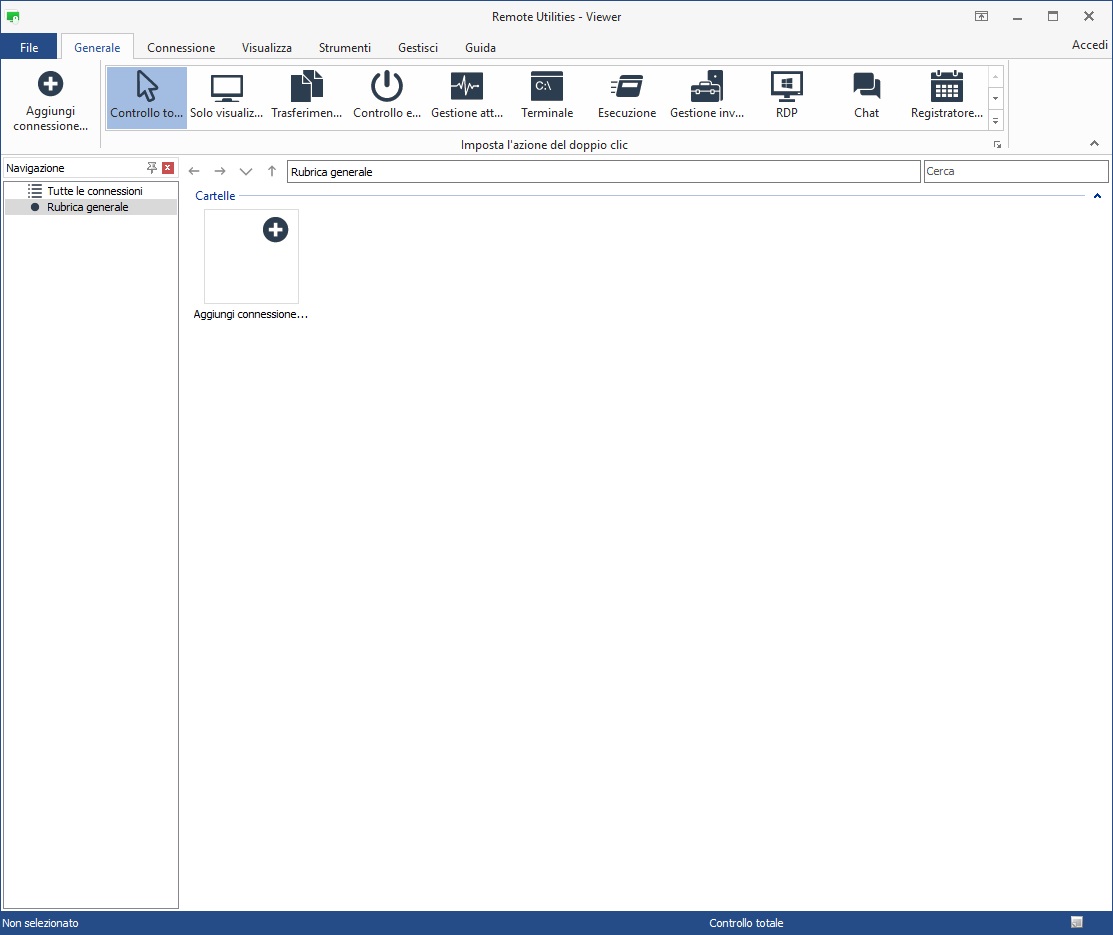This screenshot has height=935, width=1113.
Task: Select the Terminale mode icon
Action: click(x=547, y=97)
